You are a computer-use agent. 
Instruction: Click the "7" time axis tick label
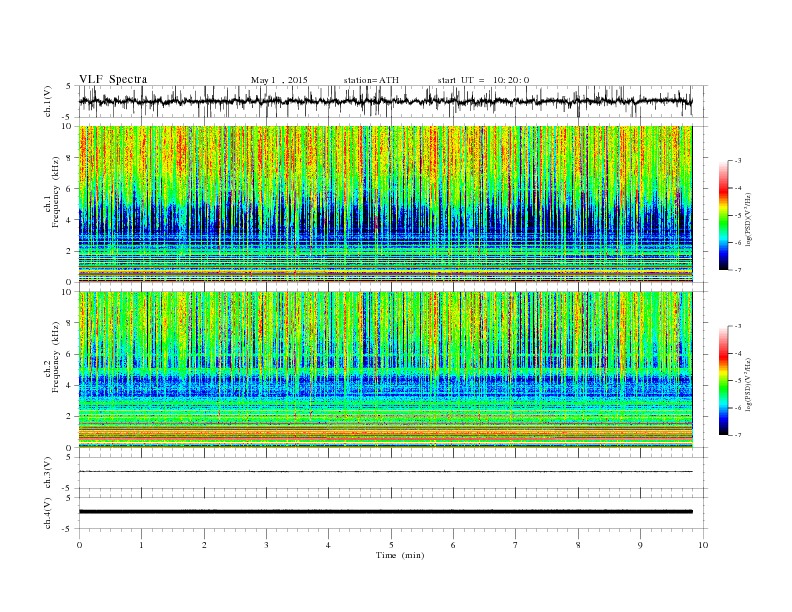[x=516, y=545]
